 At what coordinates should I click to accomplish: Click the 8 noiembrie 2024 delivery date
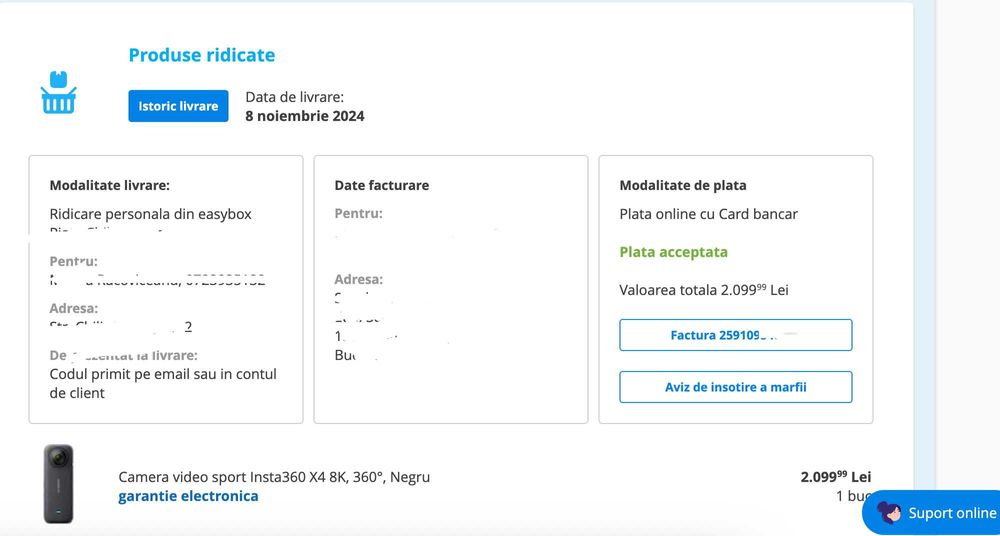[x=305, y=116]
